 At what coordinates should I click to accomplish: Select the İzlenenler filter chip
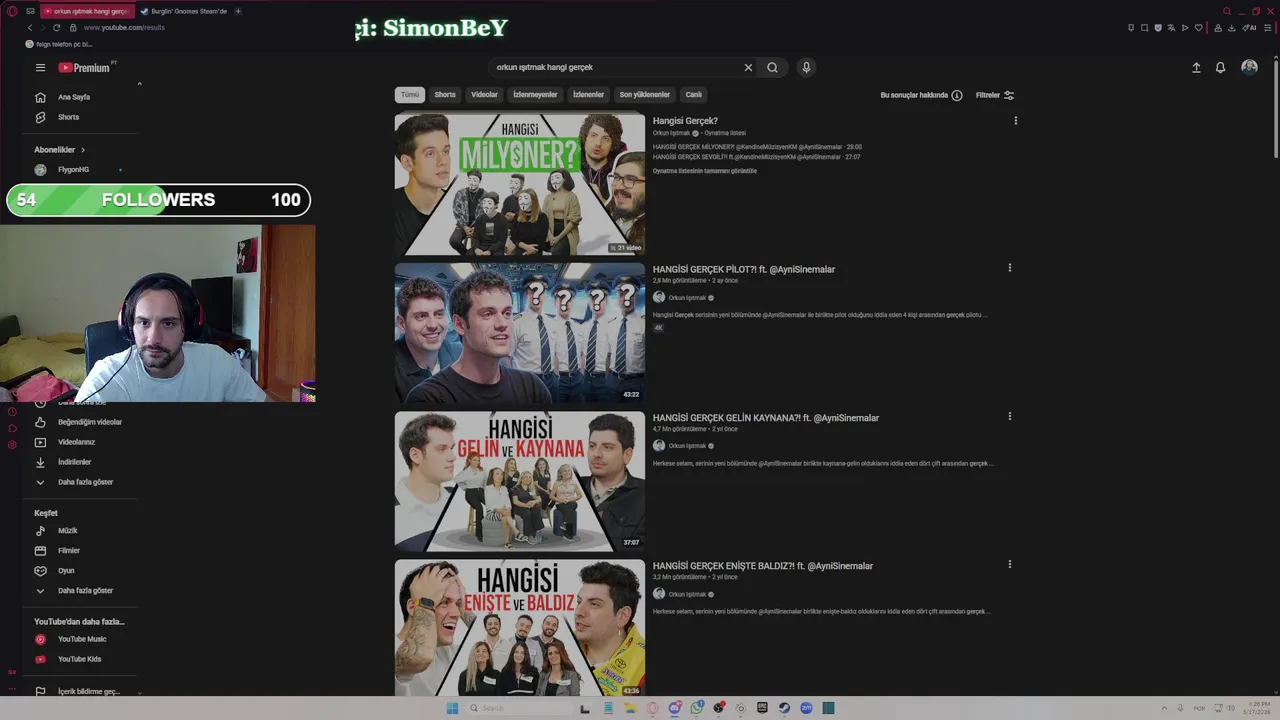[x=588, y=95]
